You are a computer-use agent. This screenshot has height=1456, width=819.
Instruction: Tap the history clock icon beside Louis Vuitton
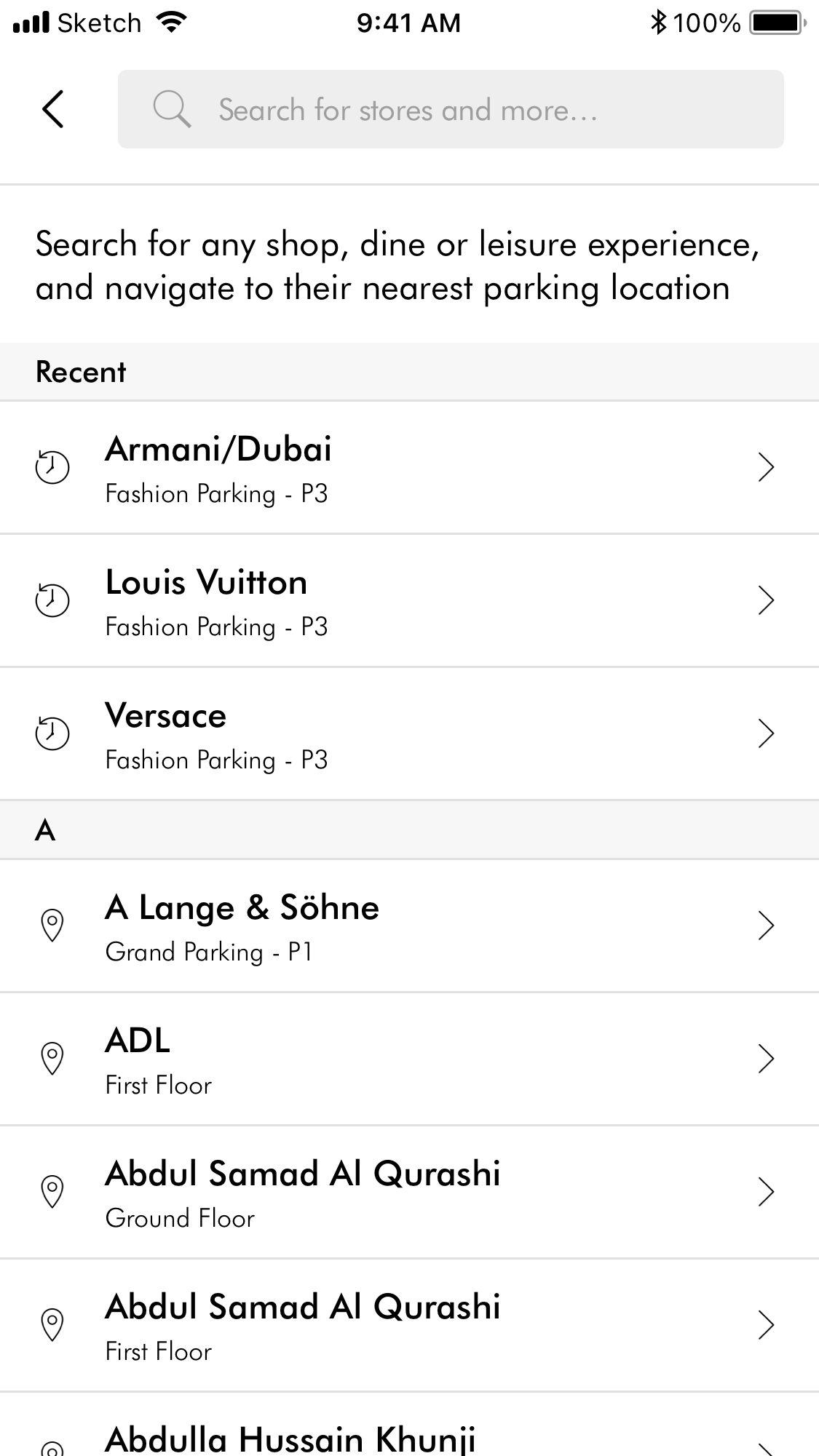point(52,600)
